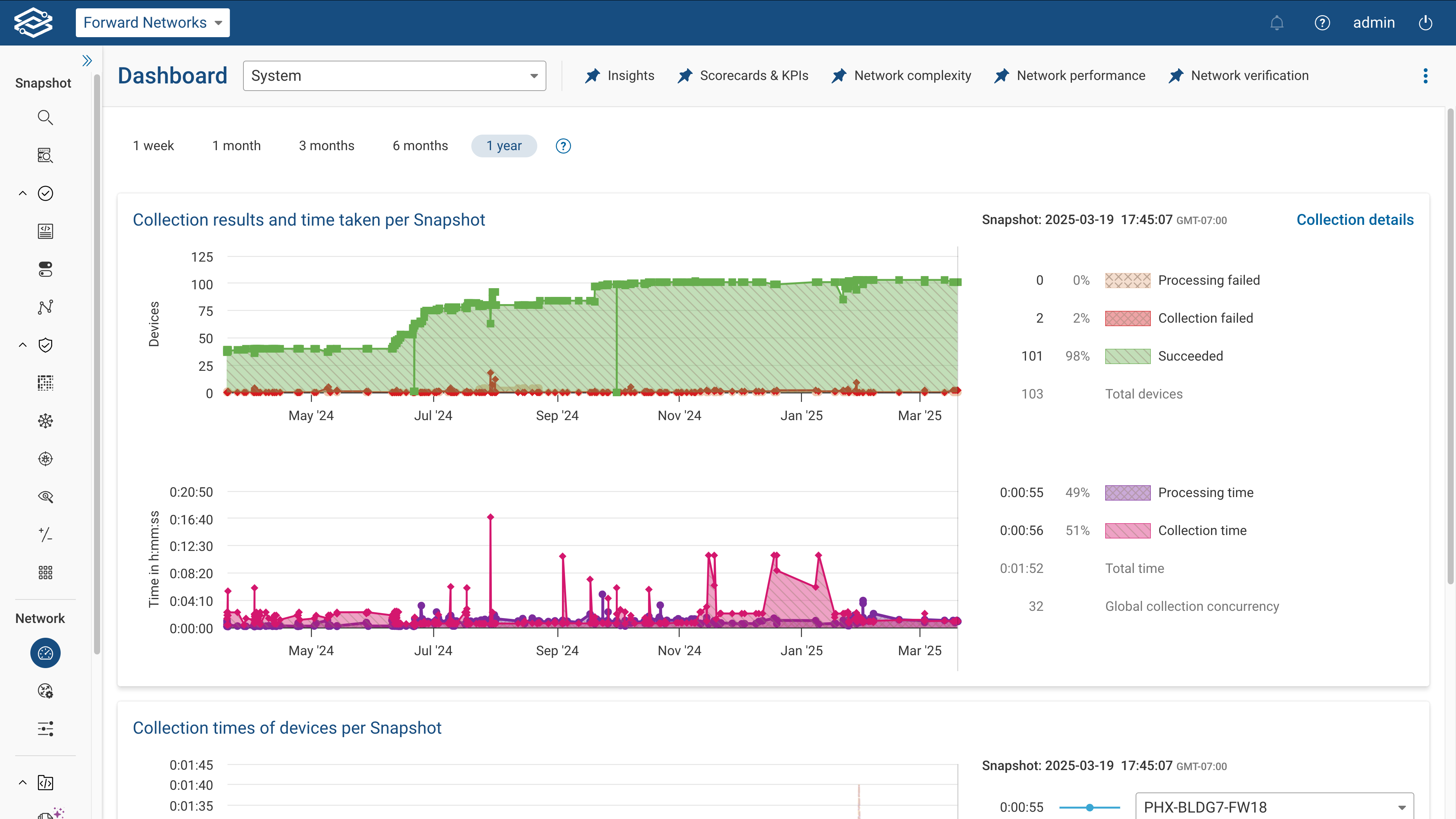This screenshot has width=1456, height=819.
Task: Open the notifications bell icon
Action: coord(1277,23)
